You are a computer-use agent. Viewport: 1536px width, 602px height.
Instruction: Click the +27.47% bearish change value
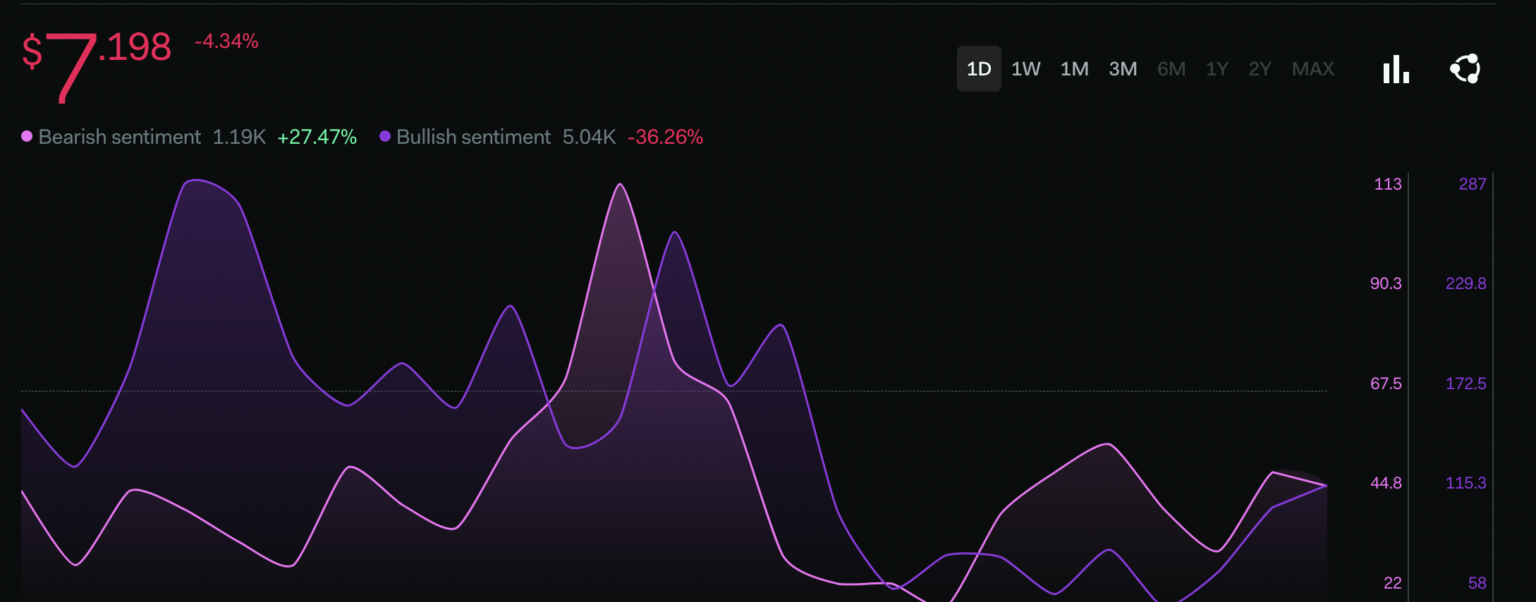point(317,137)
